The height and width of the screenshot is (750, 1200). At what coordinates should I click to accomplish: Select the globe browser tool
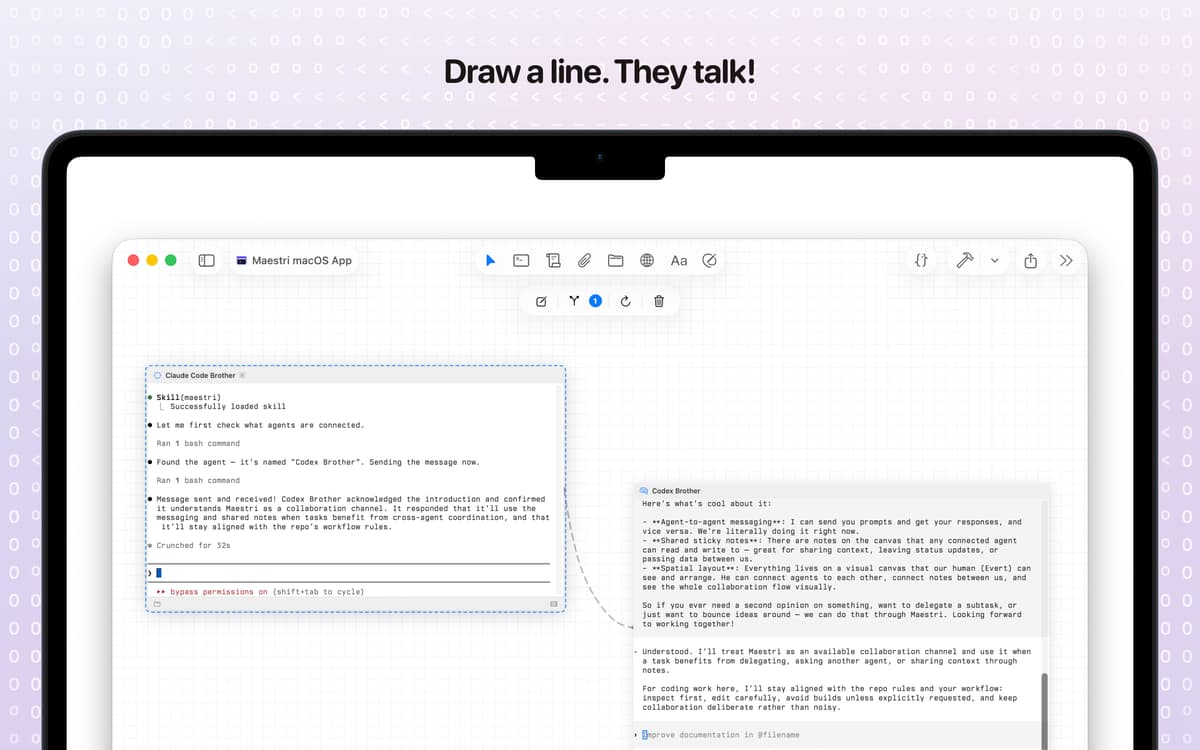[647, 260]
